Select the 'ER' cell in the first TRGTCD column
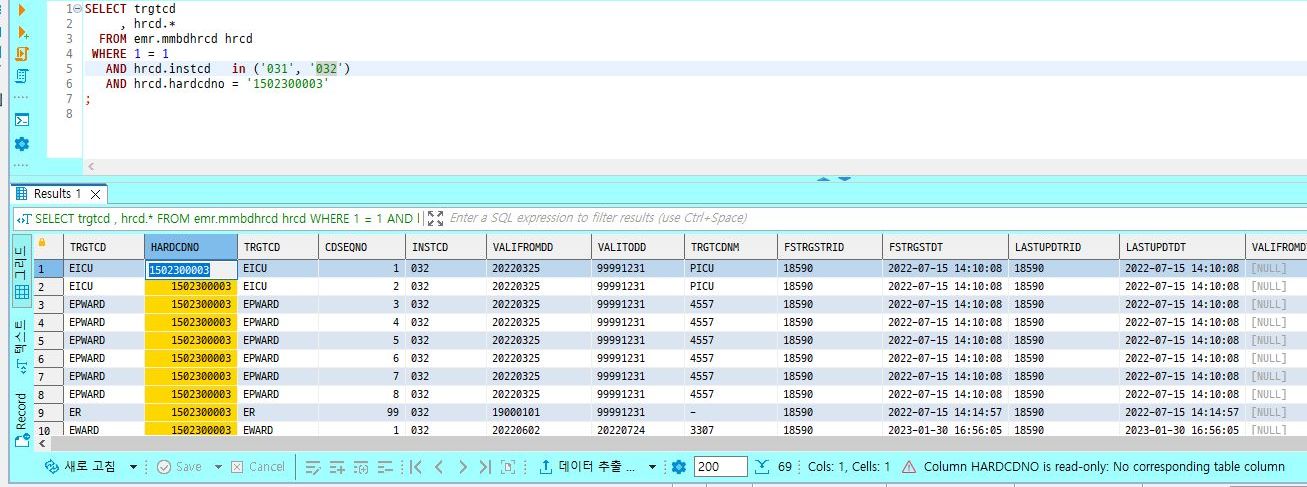 click(x=103, y=412)
